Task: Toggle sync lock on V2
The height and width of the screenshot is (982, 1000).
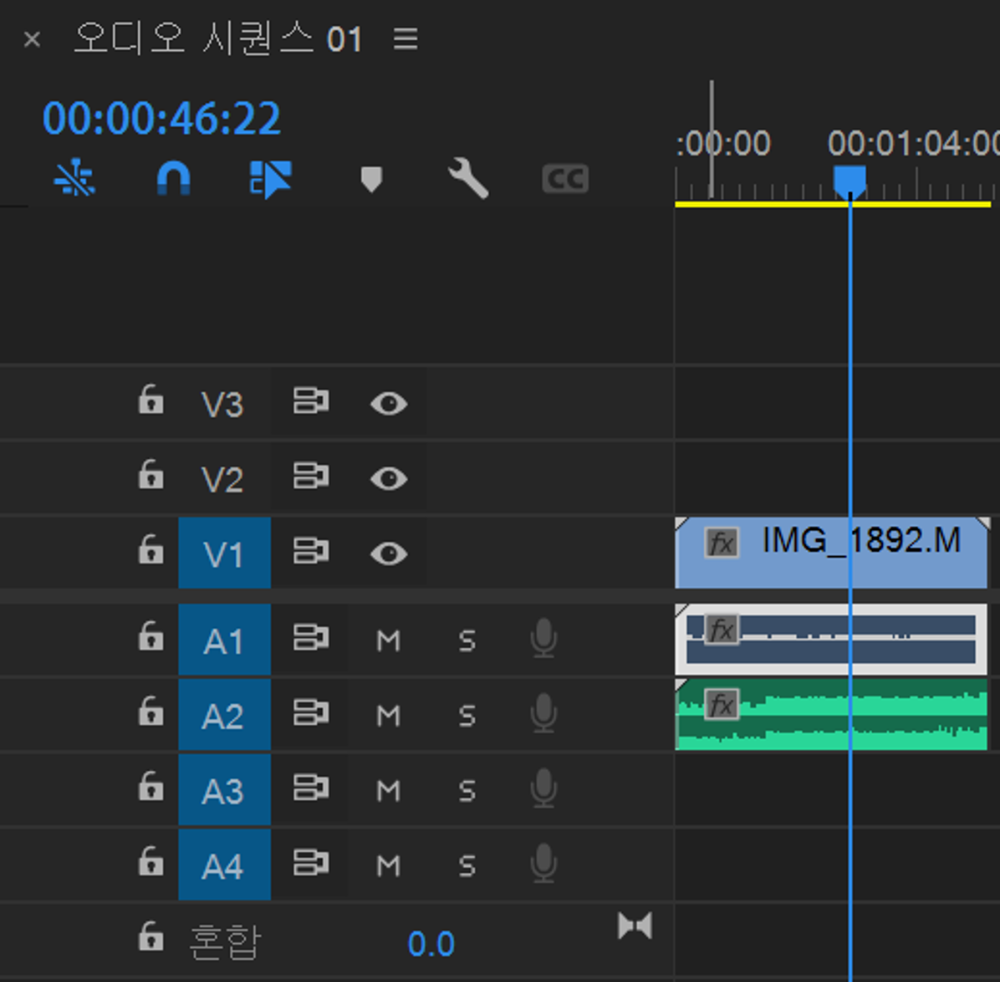Action: pos(311,476)
